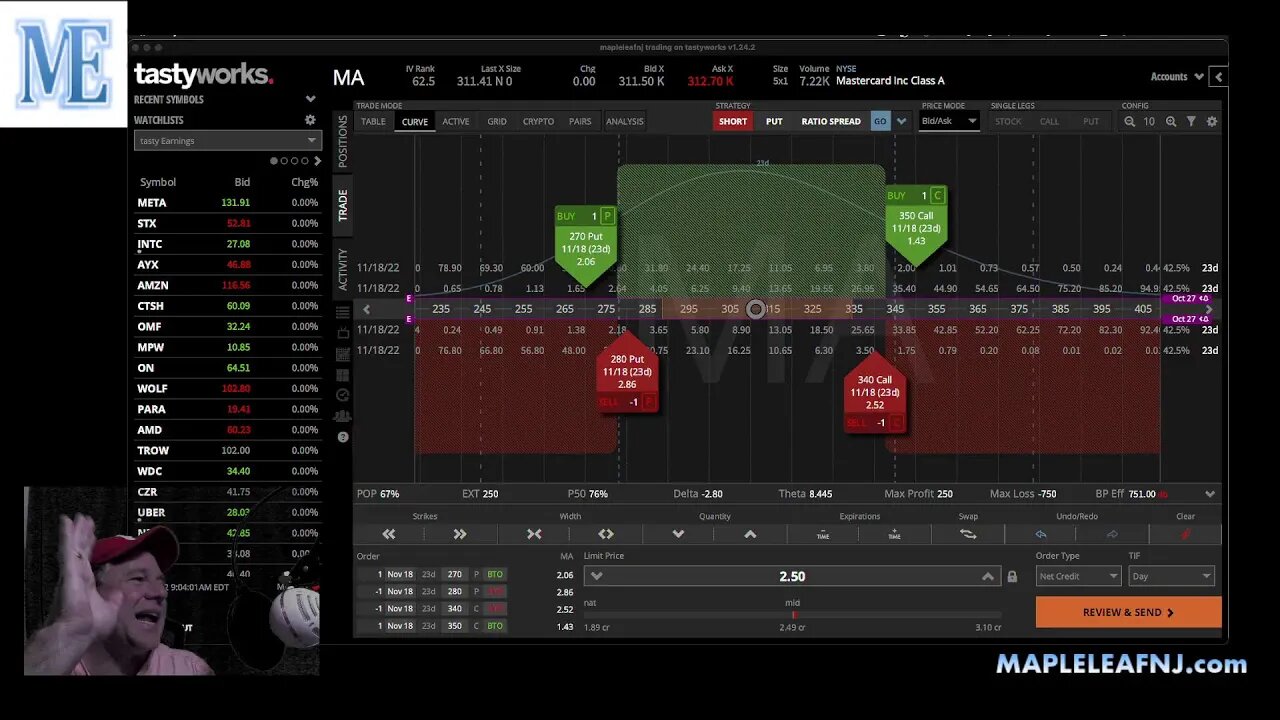Viewport: 1280px width, 720px height.
Task: Open the config gear settings
Action: (x=1212, y=121)
